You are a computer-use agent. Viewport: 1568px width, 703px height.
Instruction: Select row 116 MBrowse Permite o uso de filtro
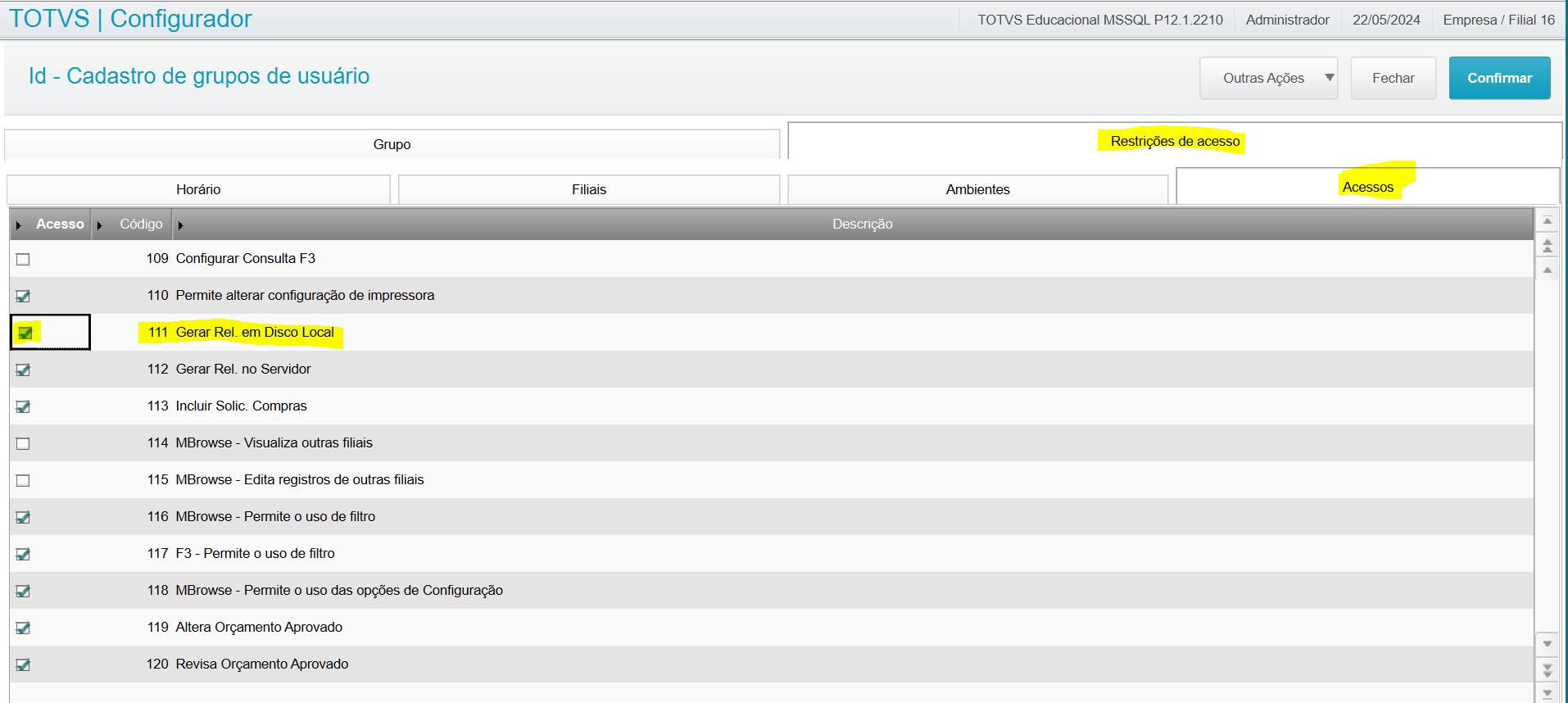pyautogui.click(x=275, y=516)
